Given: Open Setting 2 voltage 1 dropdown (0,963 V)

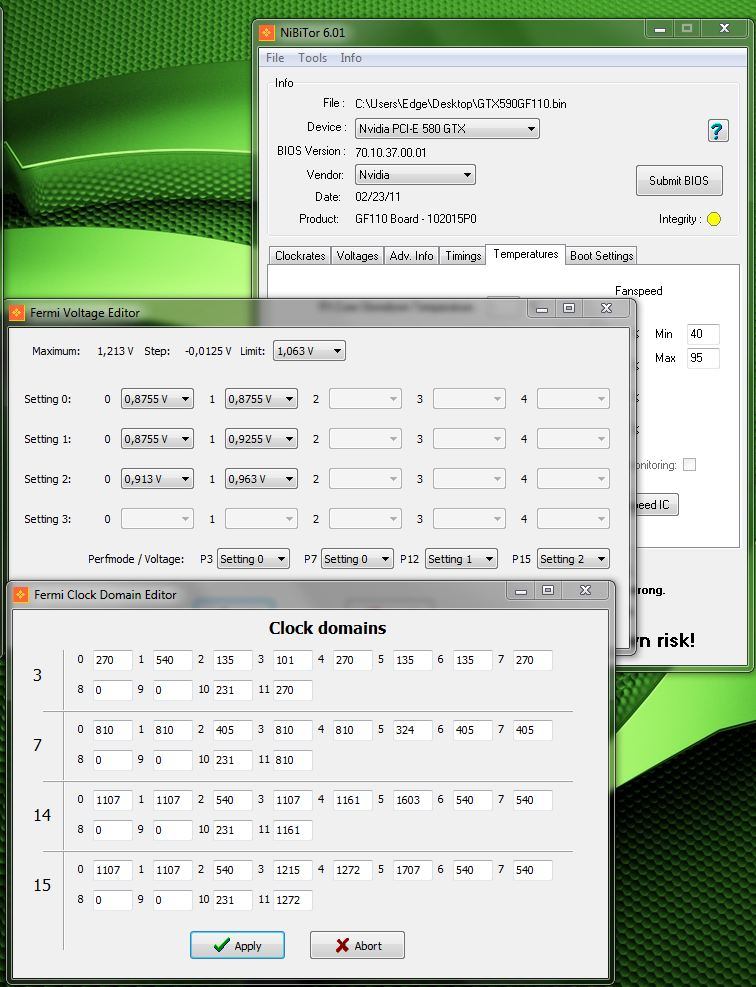Looking at the screenshot, I should pyautogui.click(x=261, y=479).
